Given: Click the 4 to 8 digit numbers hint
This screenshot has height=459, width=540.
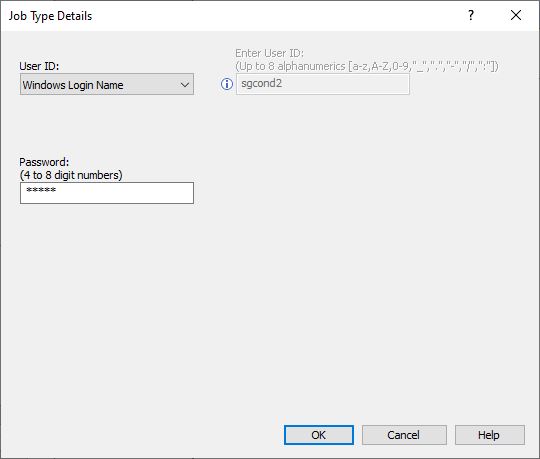Looking at the screenshot, I should coord(71,175).
